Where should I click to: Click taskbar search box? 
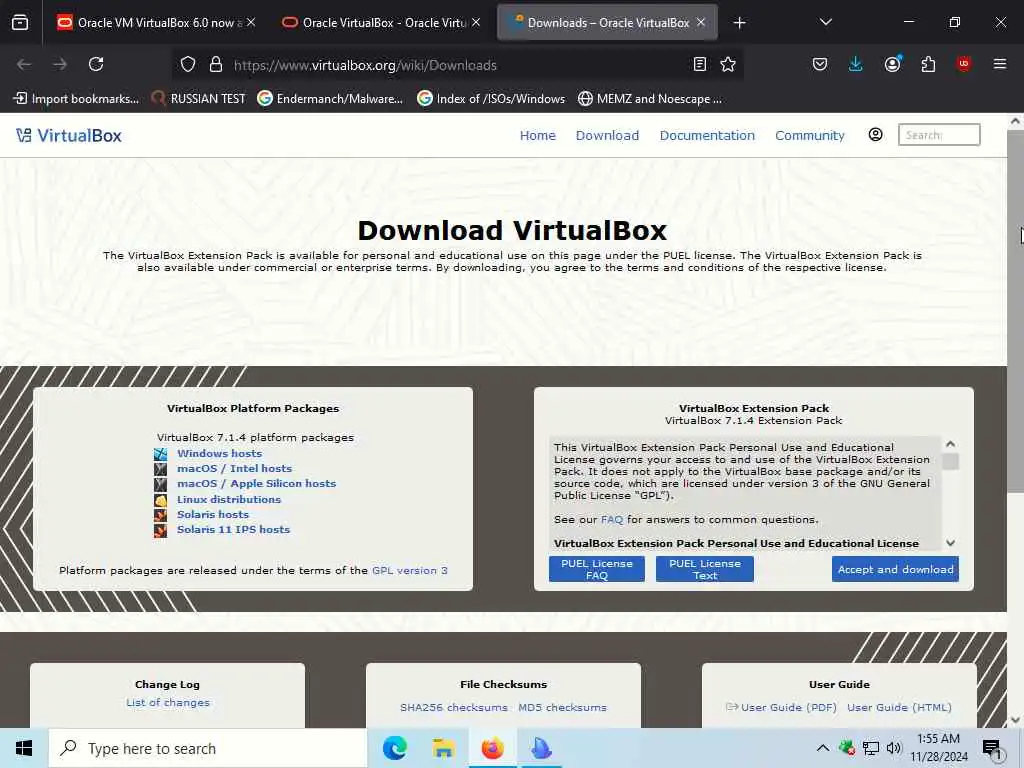point(208,748)
